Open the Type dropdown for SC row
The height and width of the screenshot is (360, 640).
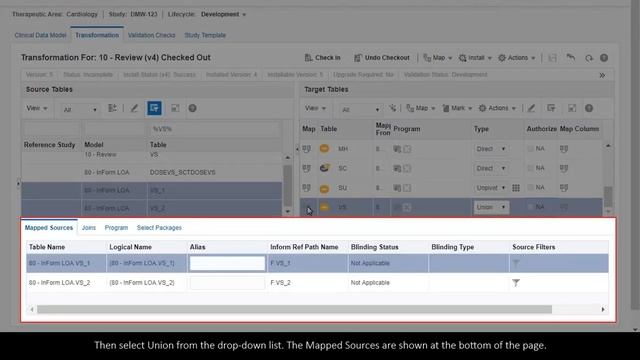[x=491, y=168]
